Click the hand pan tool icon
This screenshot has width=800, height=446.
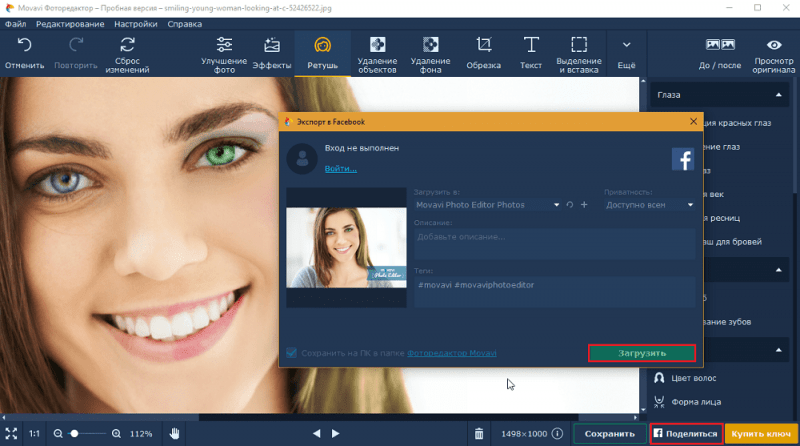pos(174,434)
